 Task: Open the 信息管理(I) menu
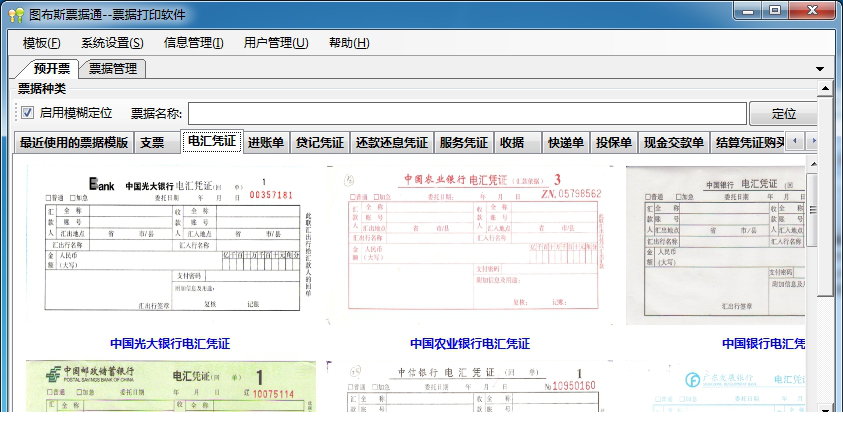[194, 43]
